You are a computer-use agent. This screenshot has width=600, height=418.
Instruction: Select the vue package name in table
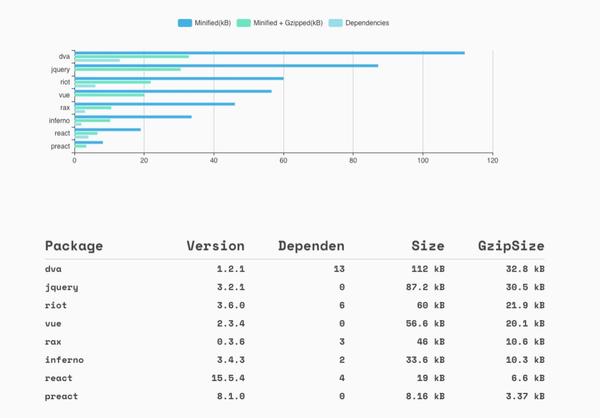tap(53, 323)
